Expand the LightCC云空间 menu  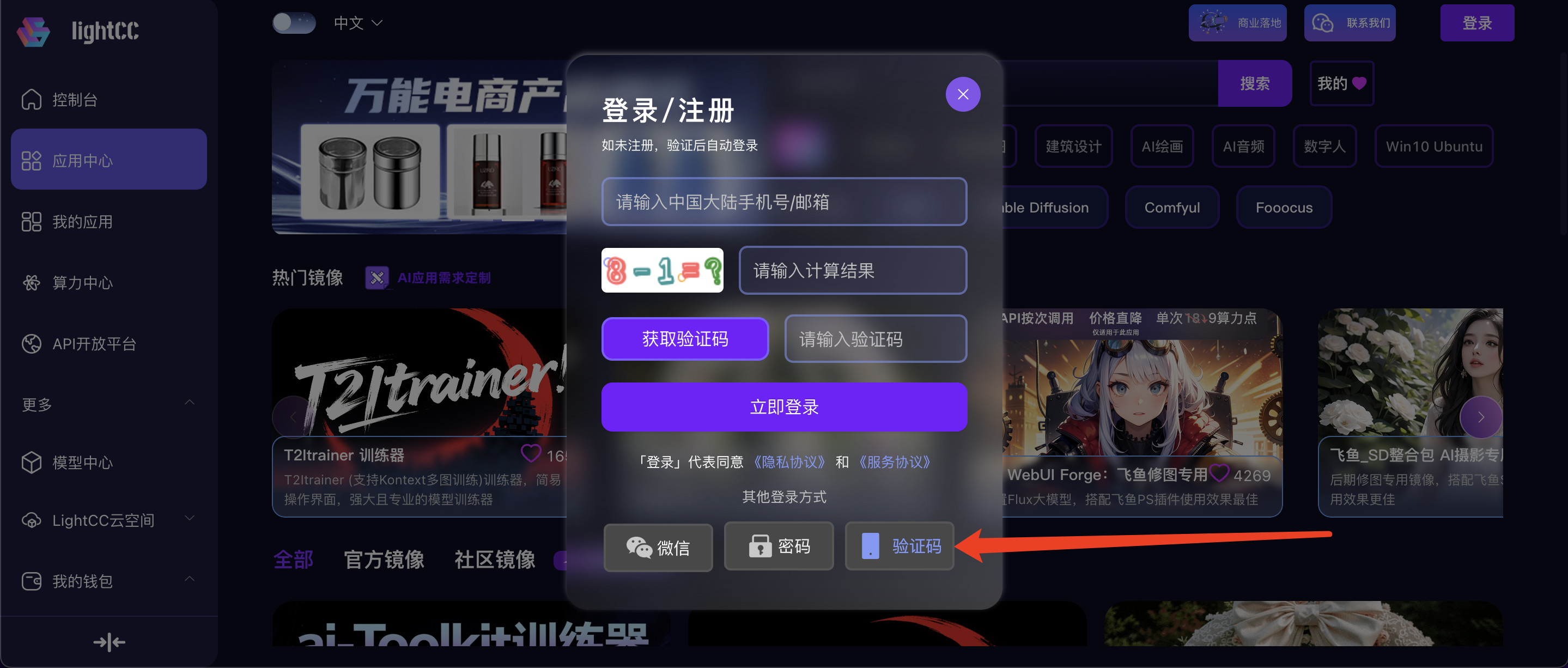pyautogui.click(x=190, y=518)
